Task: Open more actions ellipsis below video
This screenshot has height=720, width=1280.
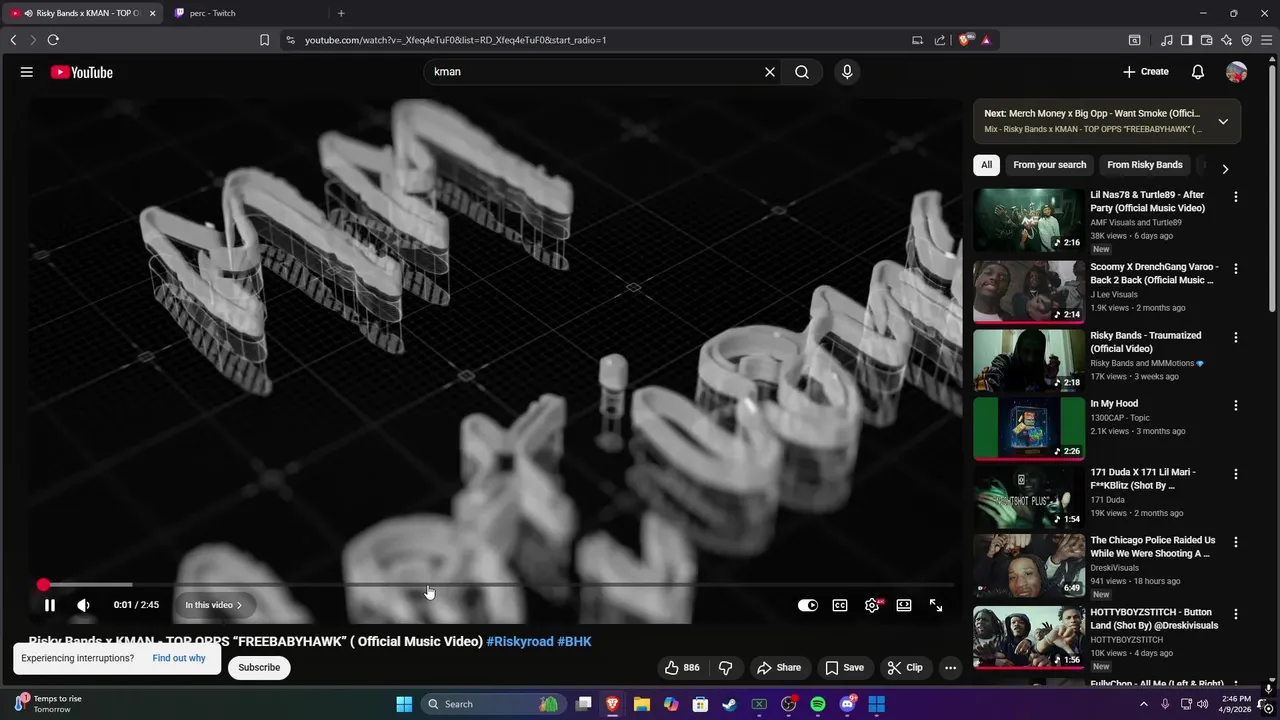Action: pos(951,668)
